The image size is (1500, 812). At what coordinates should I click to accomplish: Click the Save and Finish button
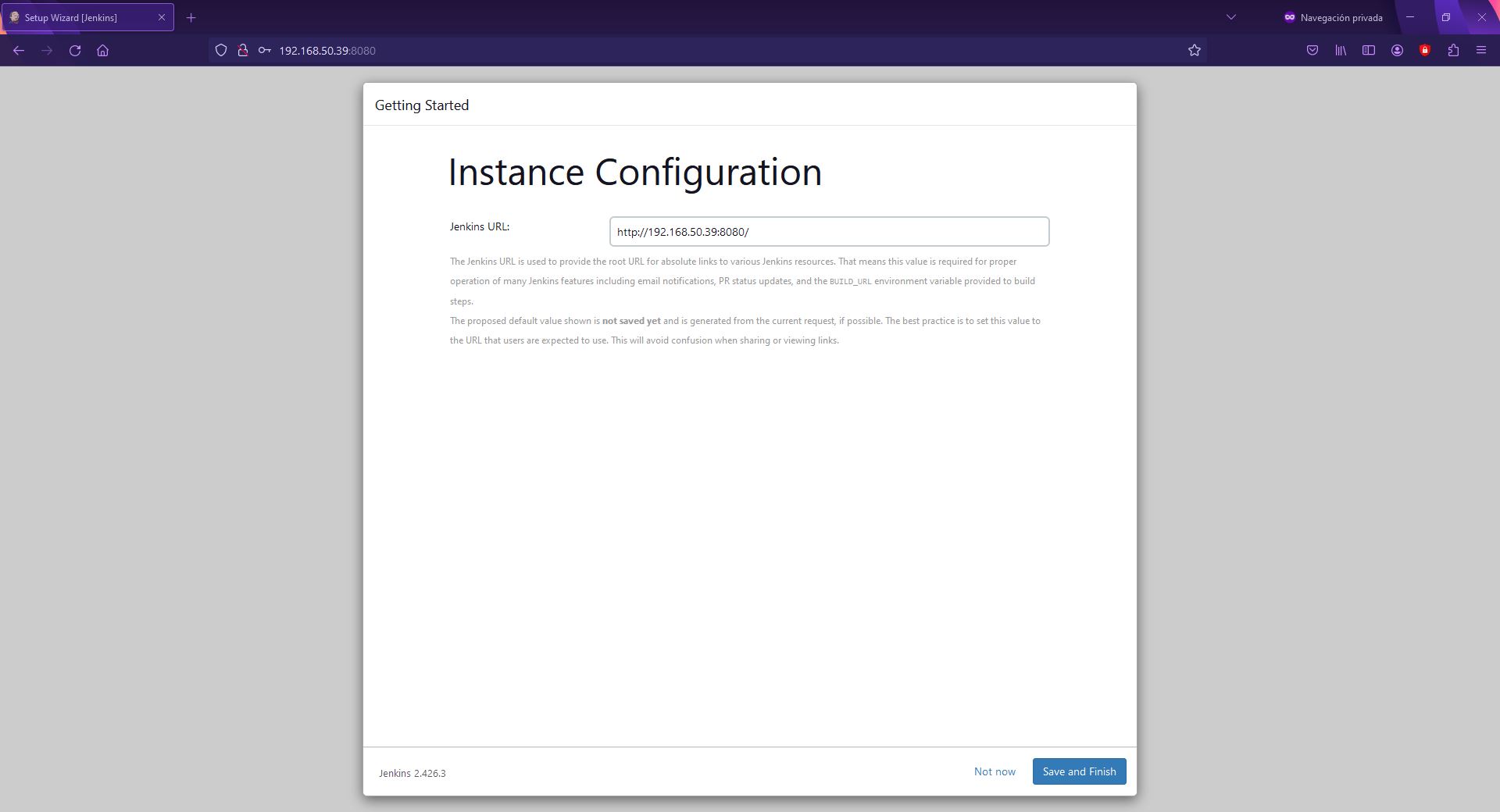pos(1079,771)
